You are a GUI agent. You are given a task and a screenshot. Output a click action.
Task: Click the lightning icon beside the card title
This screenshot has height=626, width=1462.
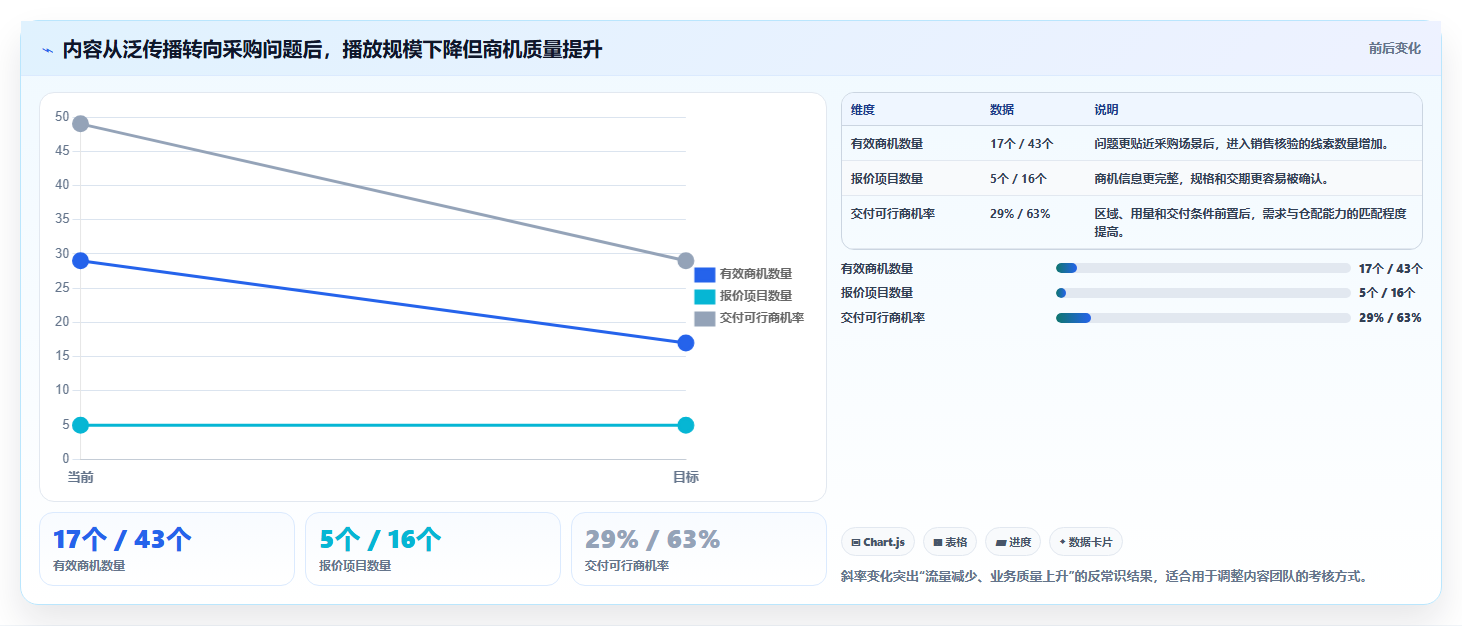(48, 50)
